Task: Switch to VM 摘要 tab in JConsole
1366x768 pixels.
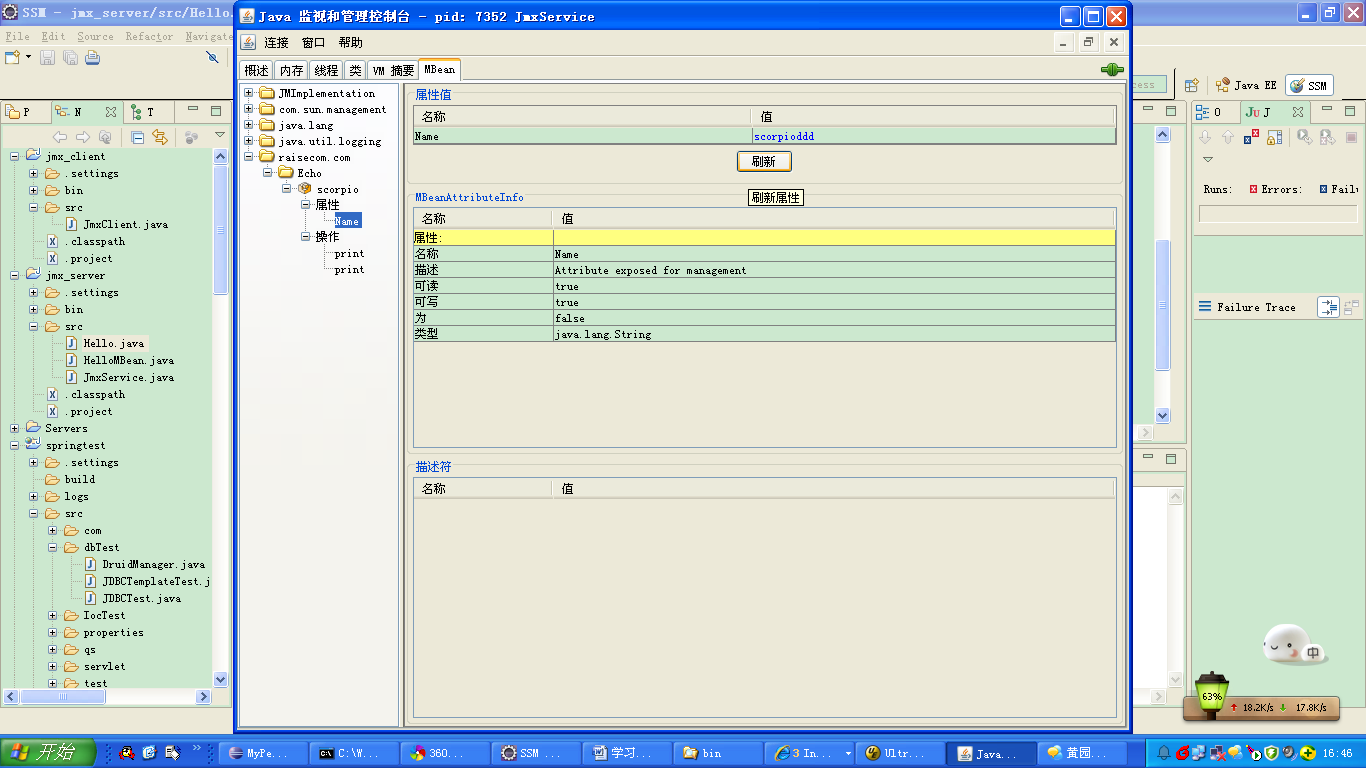Action: coord(393,70)
